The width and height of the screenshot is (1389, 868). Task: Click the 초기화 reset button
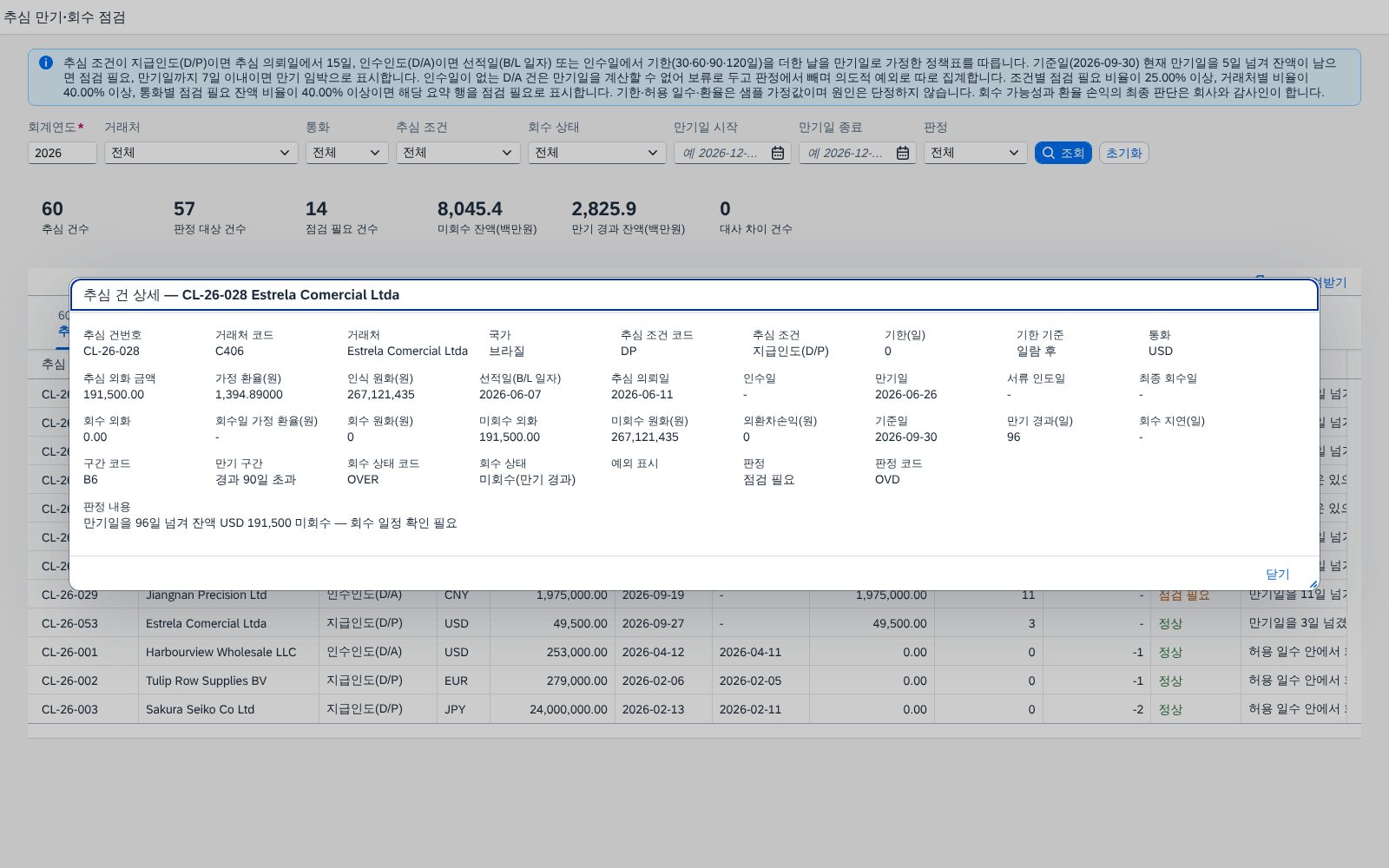pos(1123,153)
